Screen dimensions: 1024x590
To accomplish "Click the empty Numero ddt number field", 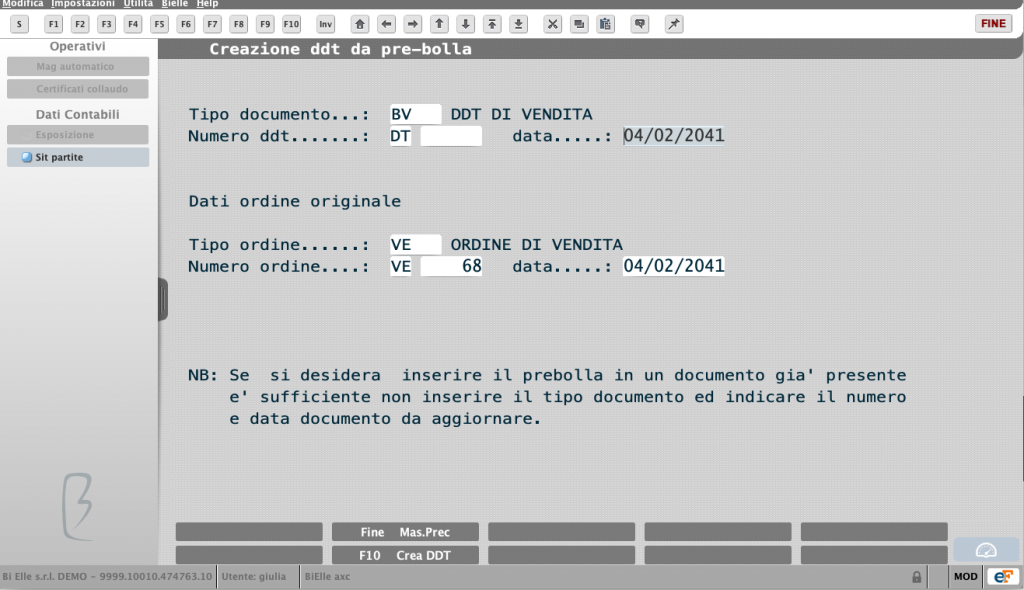I will (x=451, y=136).
